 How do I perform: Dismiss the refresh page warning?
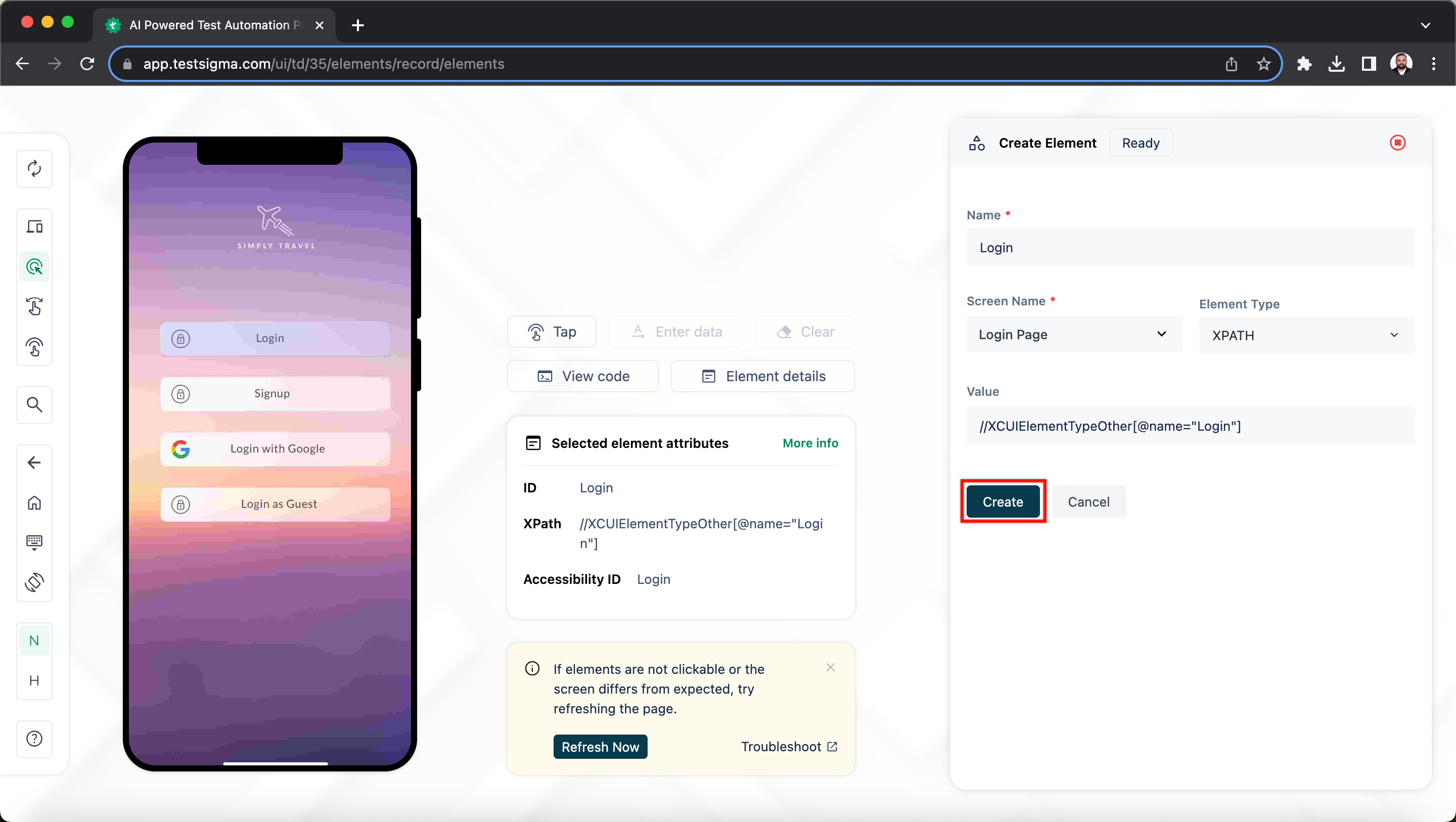coord(831,667)
